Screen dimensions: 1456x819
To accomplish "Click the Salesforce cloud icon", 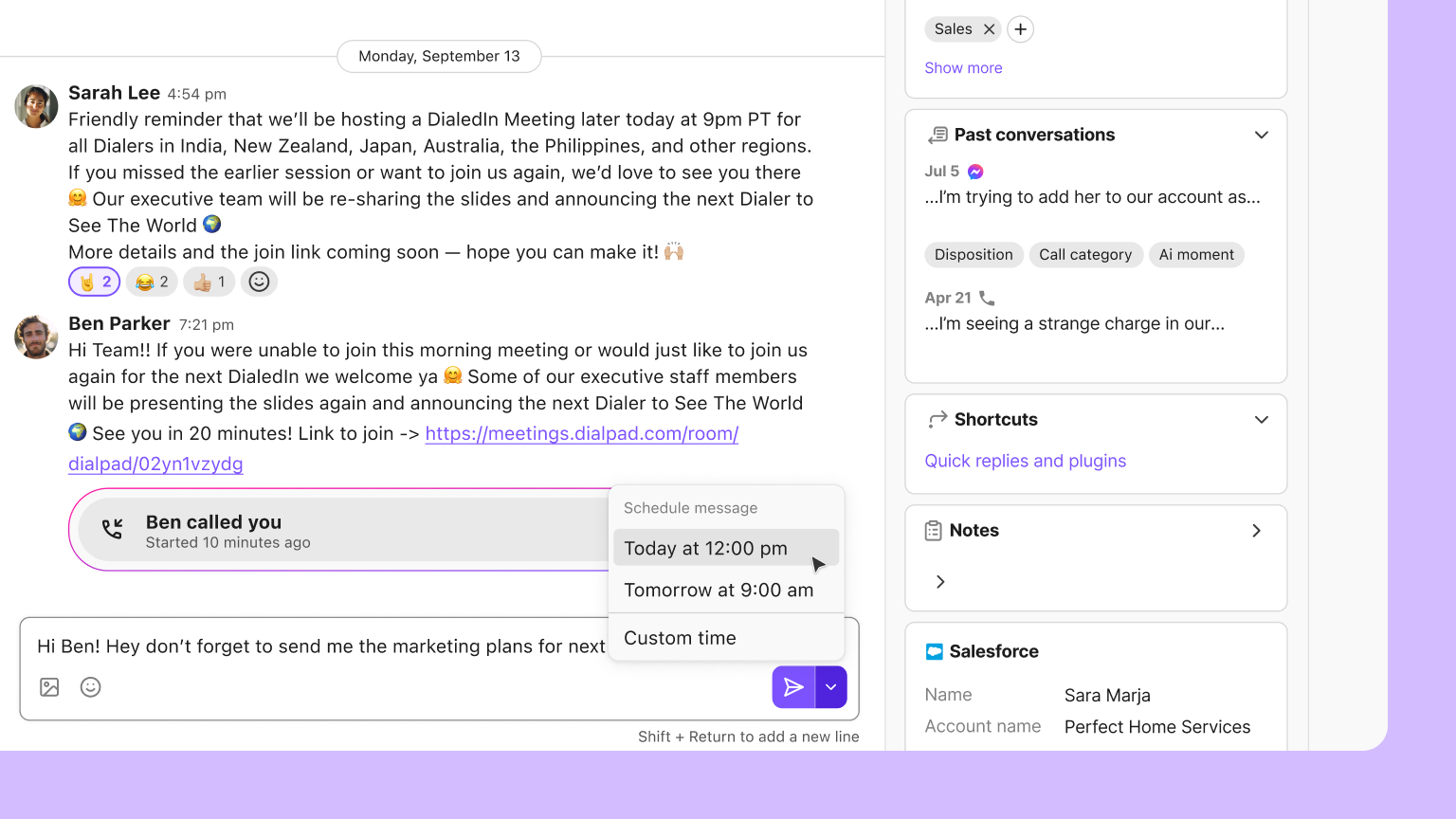I will click(x=935, y=651).
